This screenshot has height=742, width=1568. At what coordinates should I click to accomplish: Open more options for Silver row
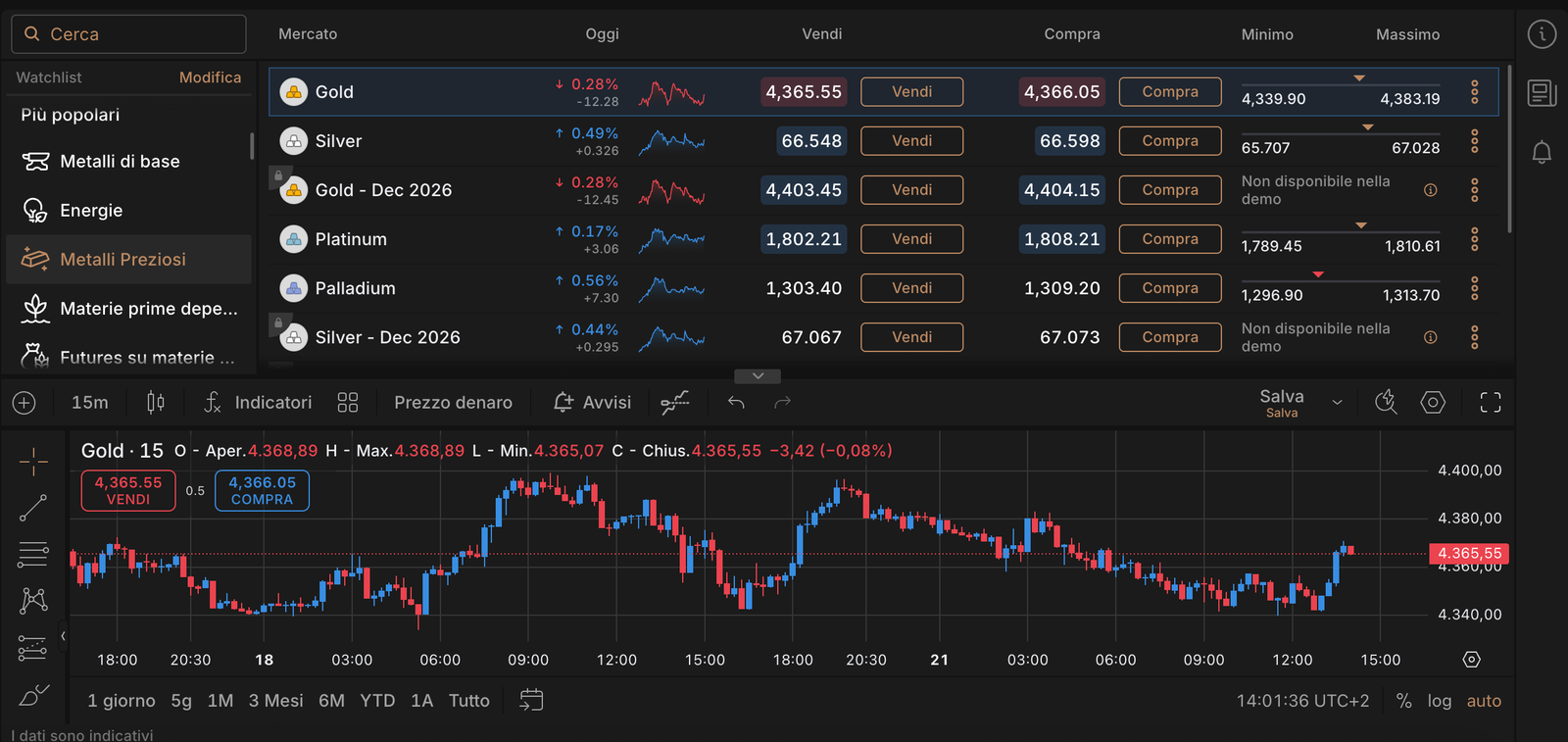[x=1474, y=141]
